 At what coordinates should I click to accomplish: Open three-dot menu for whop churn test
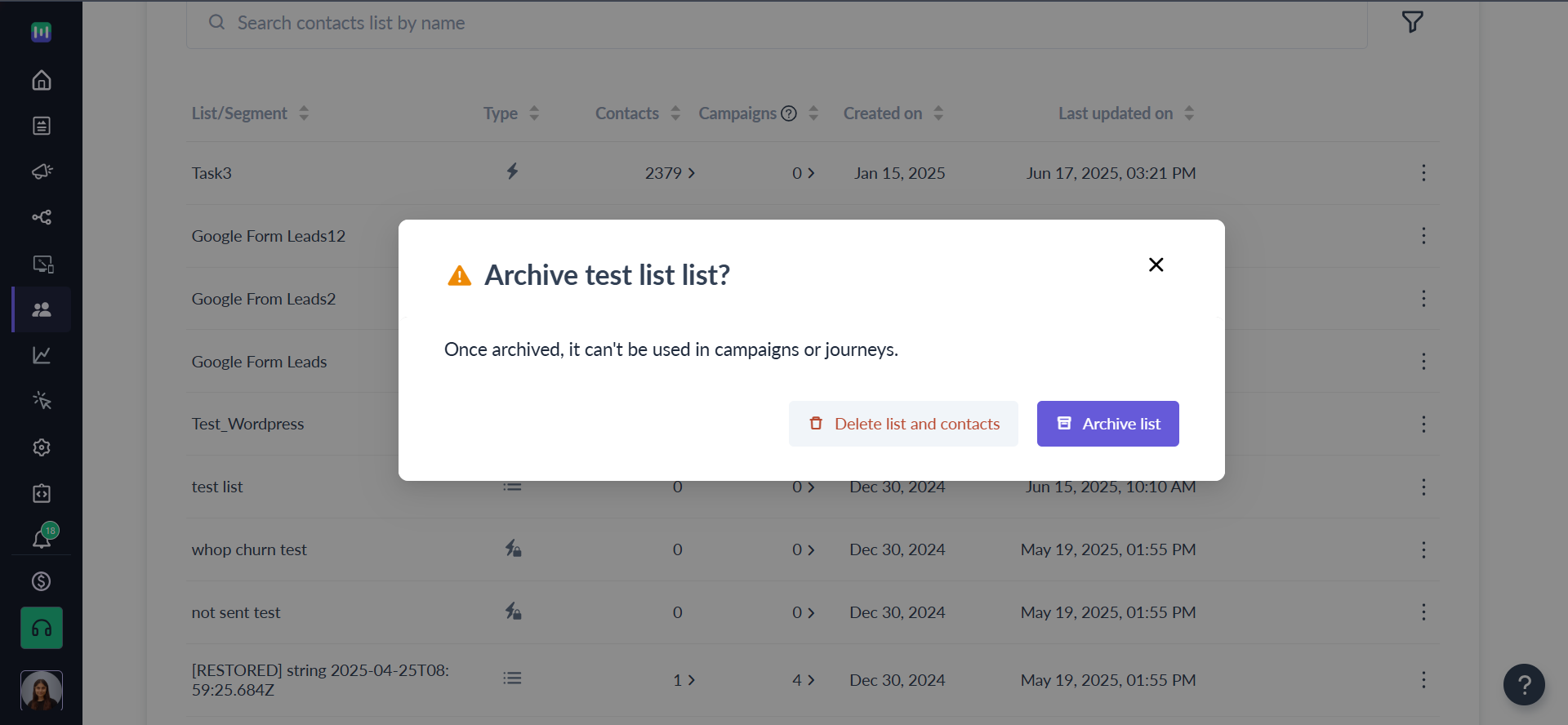[x=1423, y=550]
